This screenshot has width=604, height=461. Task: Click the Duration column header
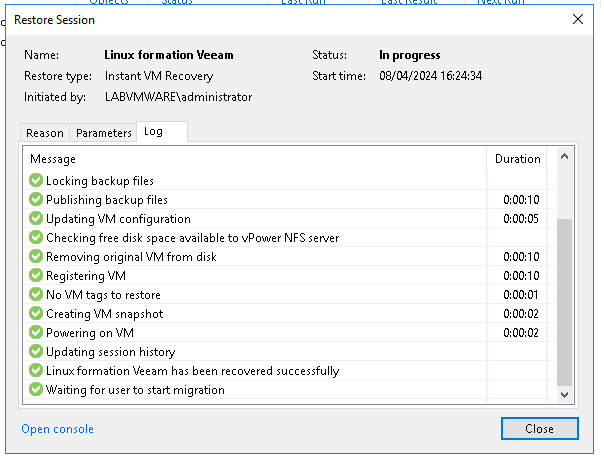[518, 159]
